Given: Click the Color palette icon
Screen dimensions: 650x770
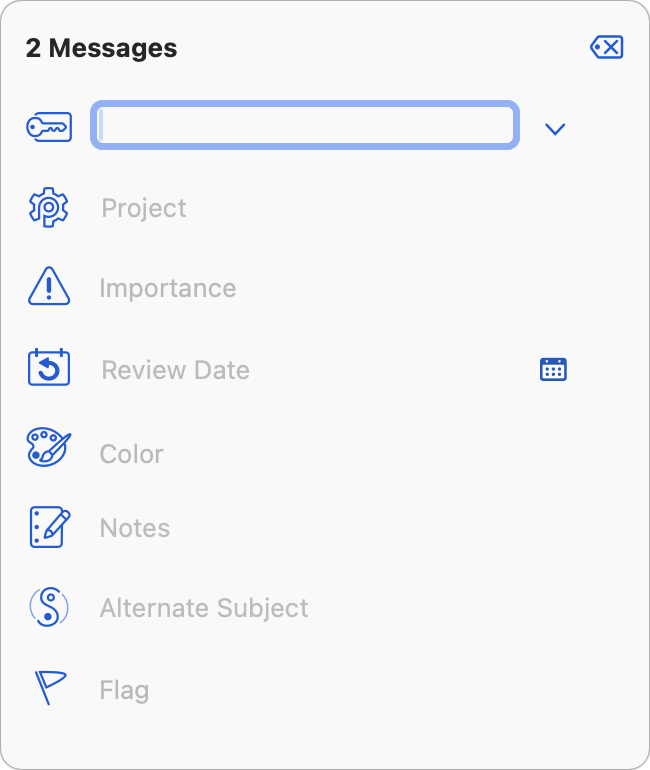Looking at the screenshot, I should 49,449.
